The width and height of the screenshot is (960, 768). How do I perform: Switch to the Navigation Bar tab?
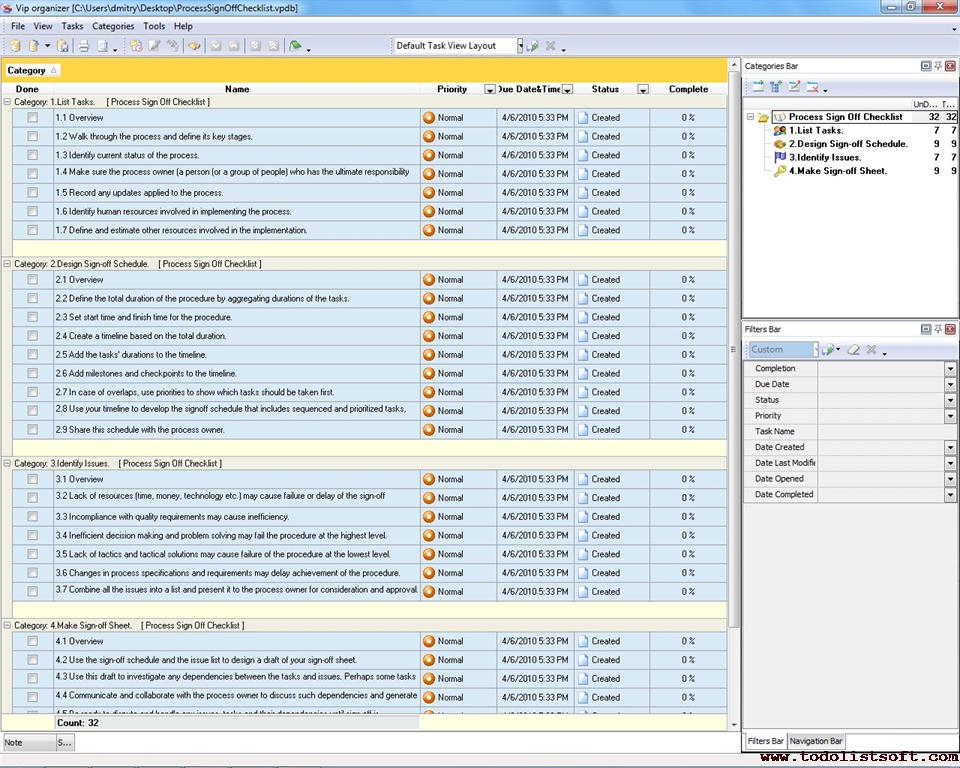tap(816, 741)
